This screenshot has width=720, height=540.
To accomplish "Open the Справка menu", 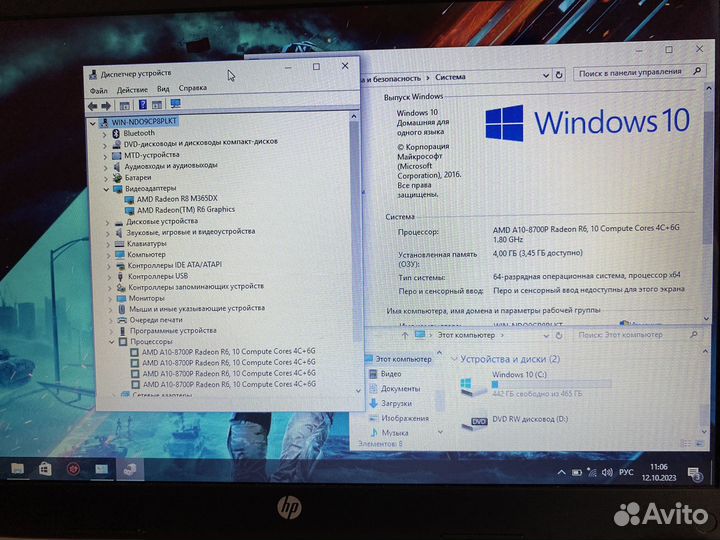I will 193,88.
